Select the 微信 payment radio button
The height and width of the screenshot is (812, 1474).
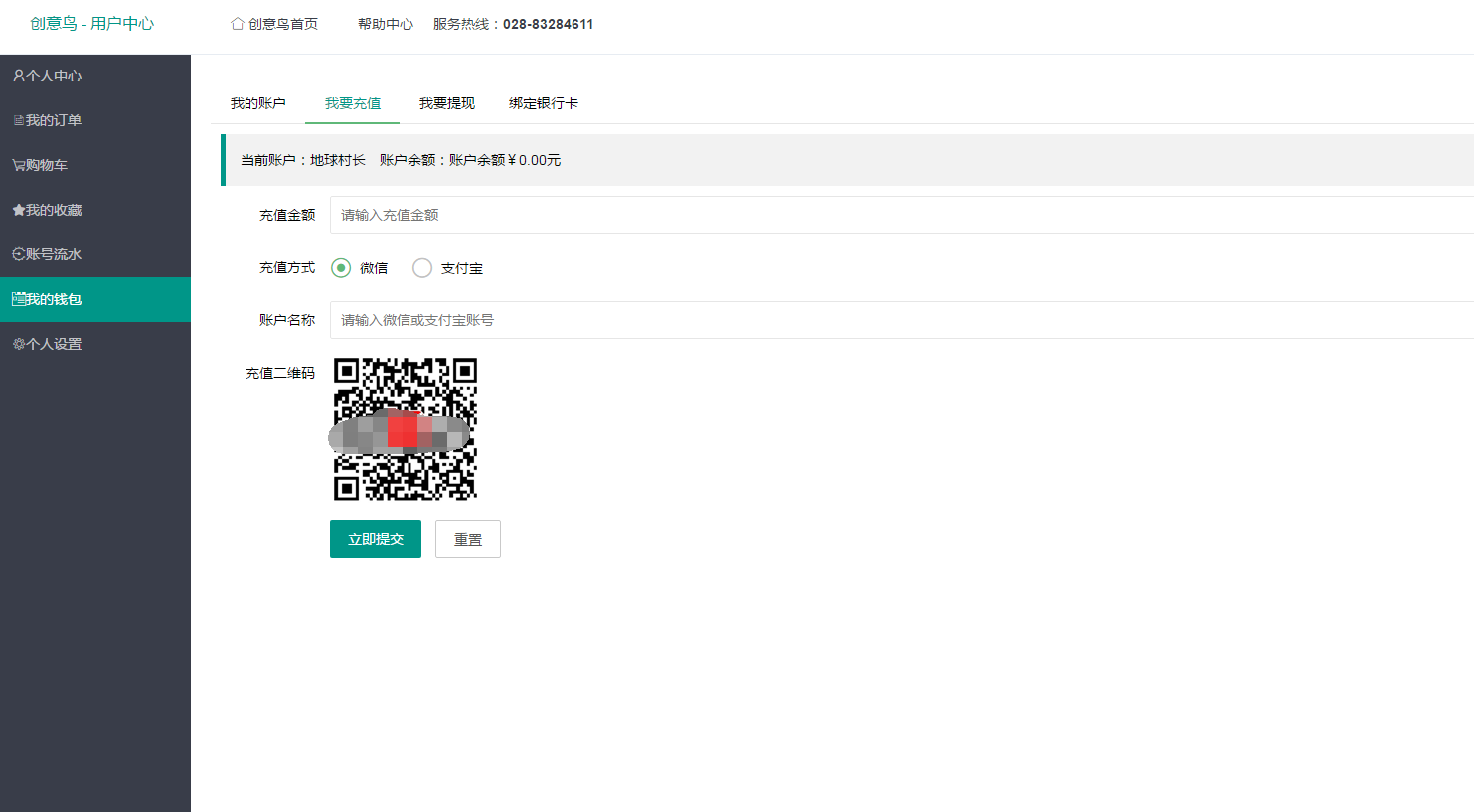point(341,268)
